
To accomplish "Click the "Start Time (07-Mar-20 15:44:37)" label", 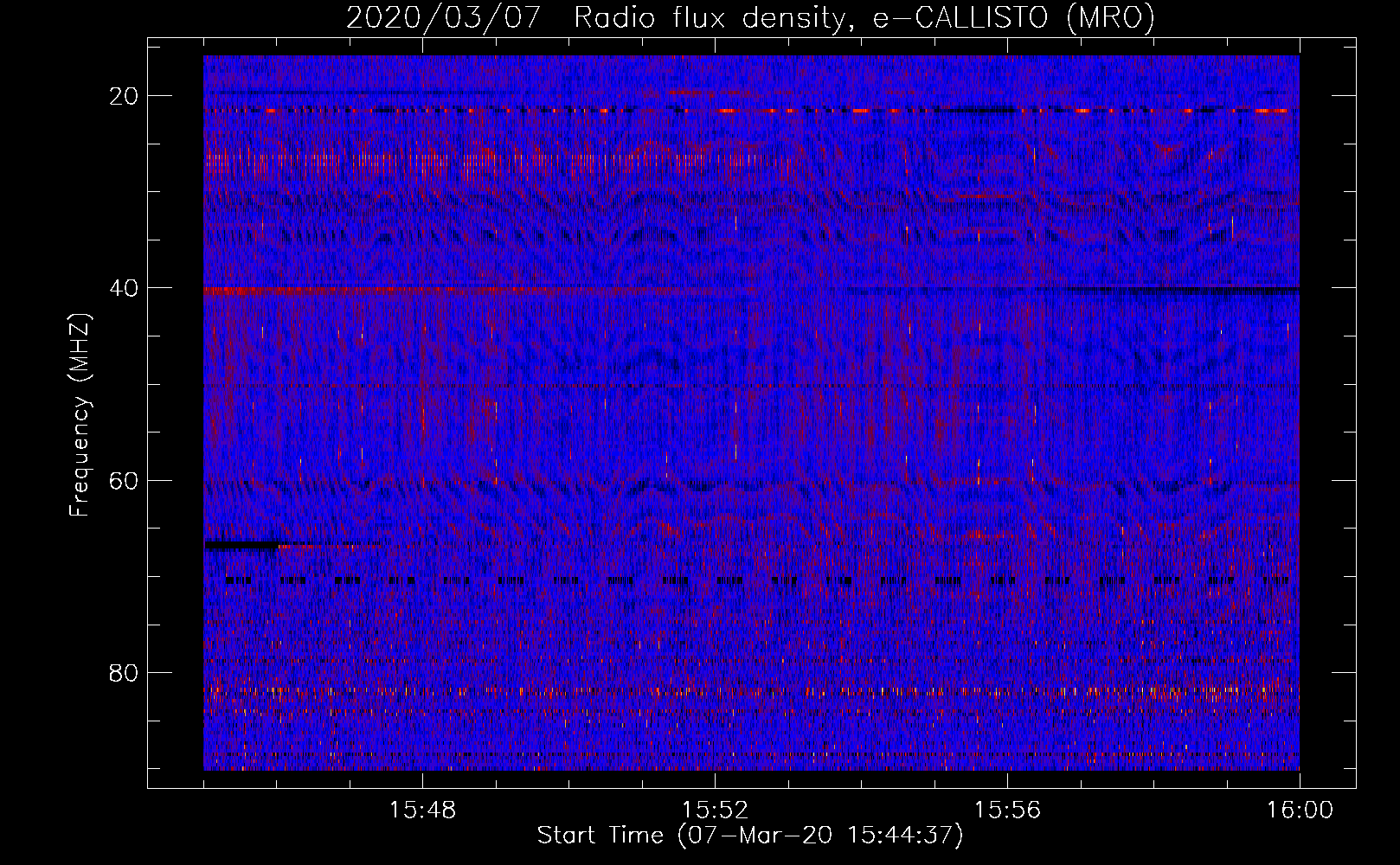I will pos(750,836).
